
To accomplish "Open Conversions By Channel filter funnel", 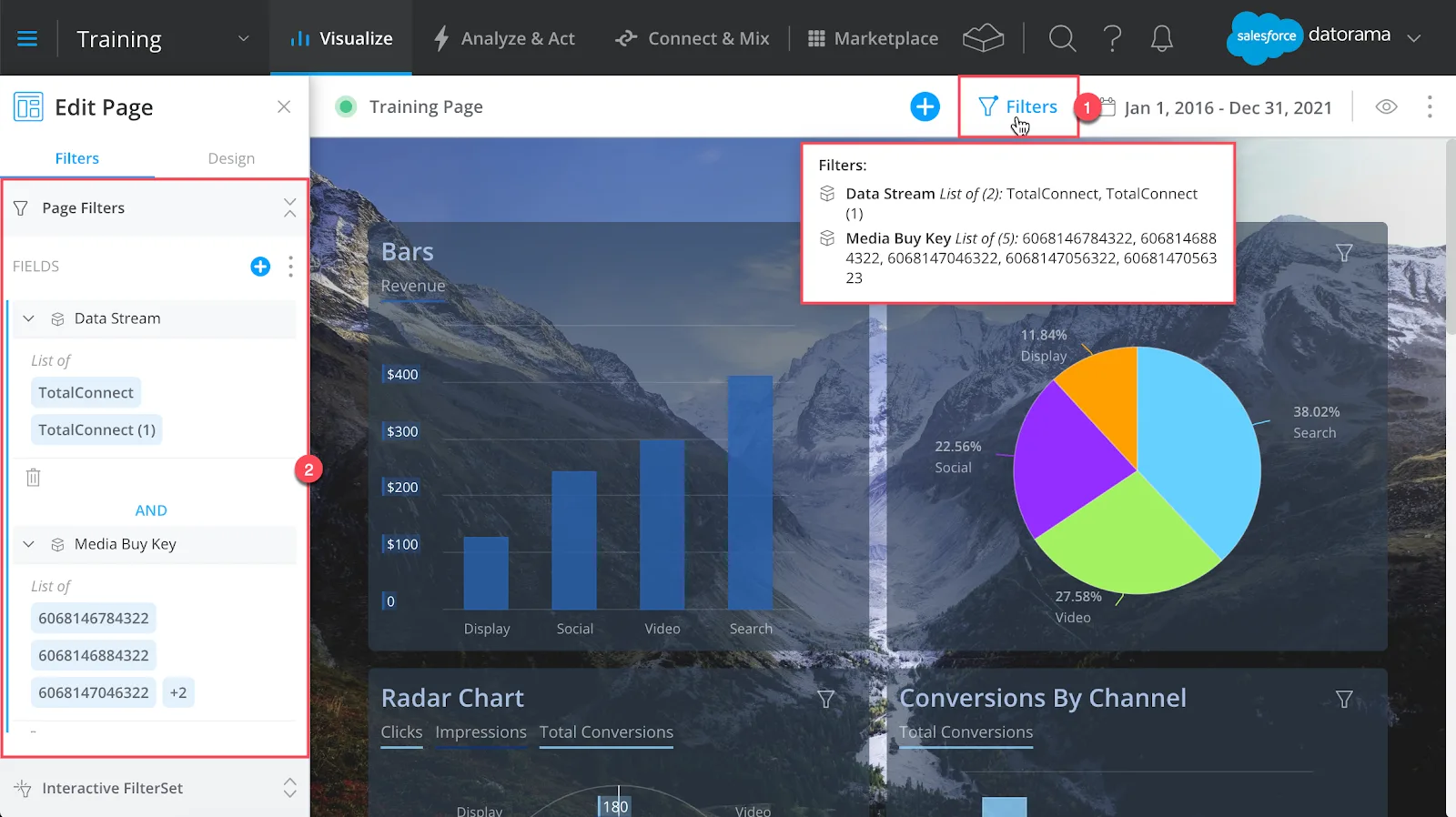I will pos(1344,699).
